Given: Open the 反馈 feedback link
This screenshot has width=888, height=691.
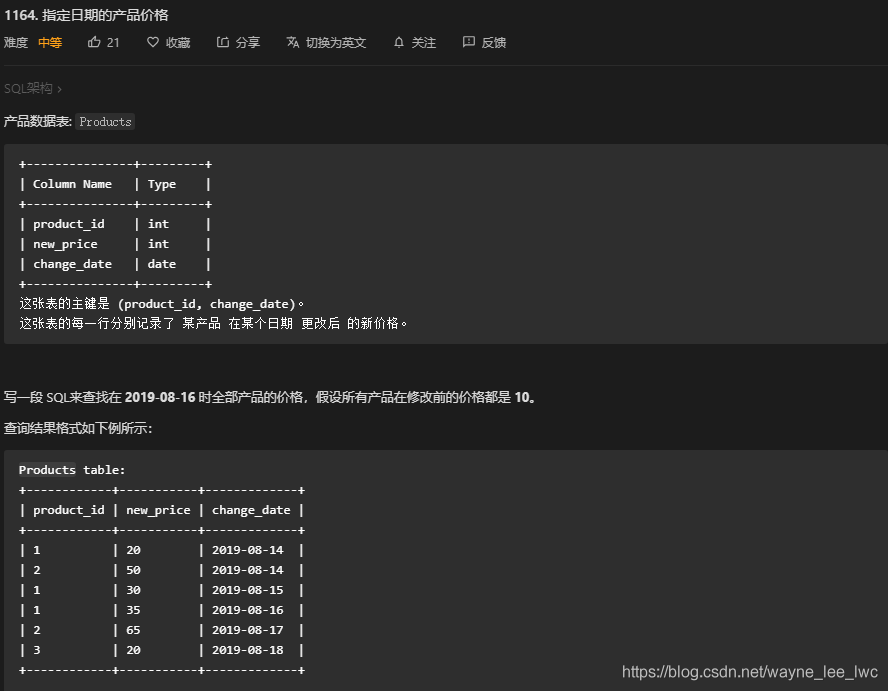Looking at the screenshot, I should point(493,42).
